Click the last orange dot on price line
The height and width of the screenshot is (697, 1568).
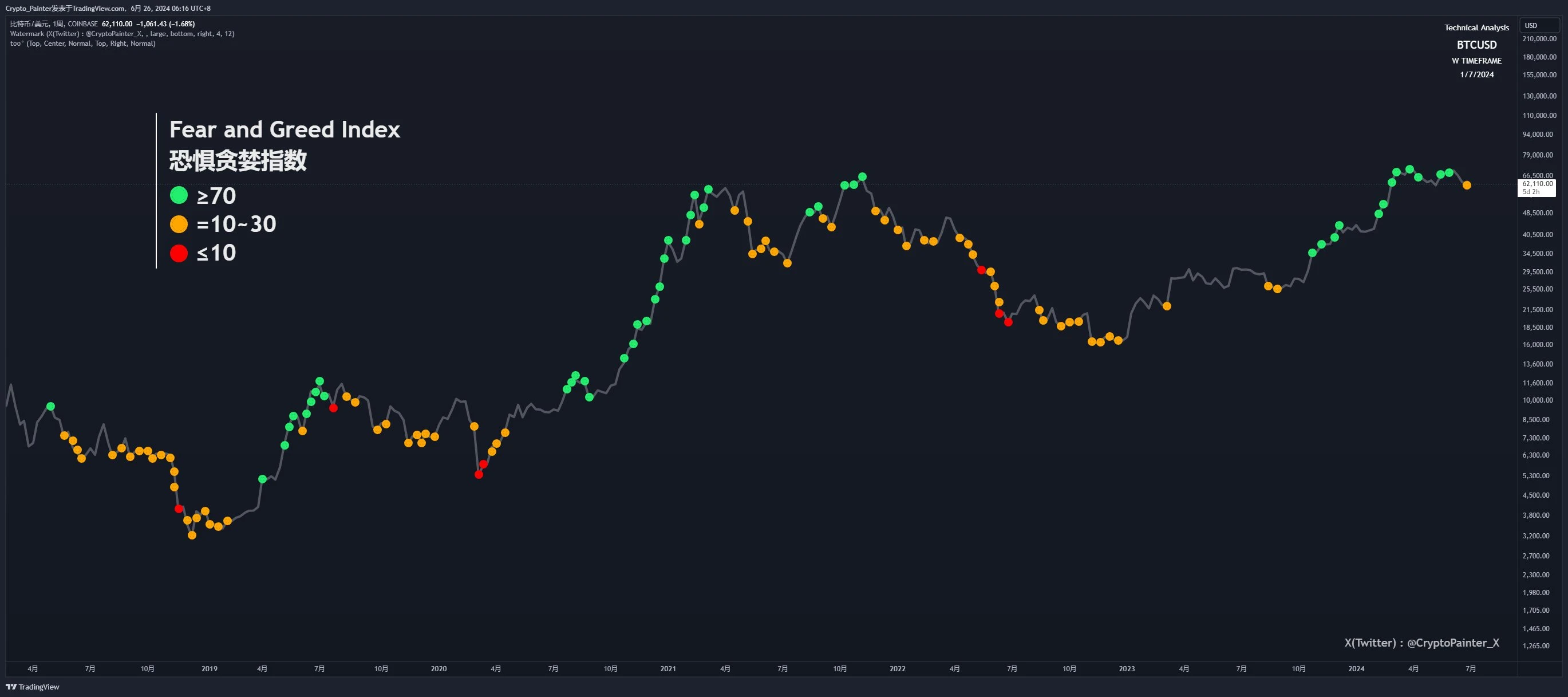[1466, 185]
